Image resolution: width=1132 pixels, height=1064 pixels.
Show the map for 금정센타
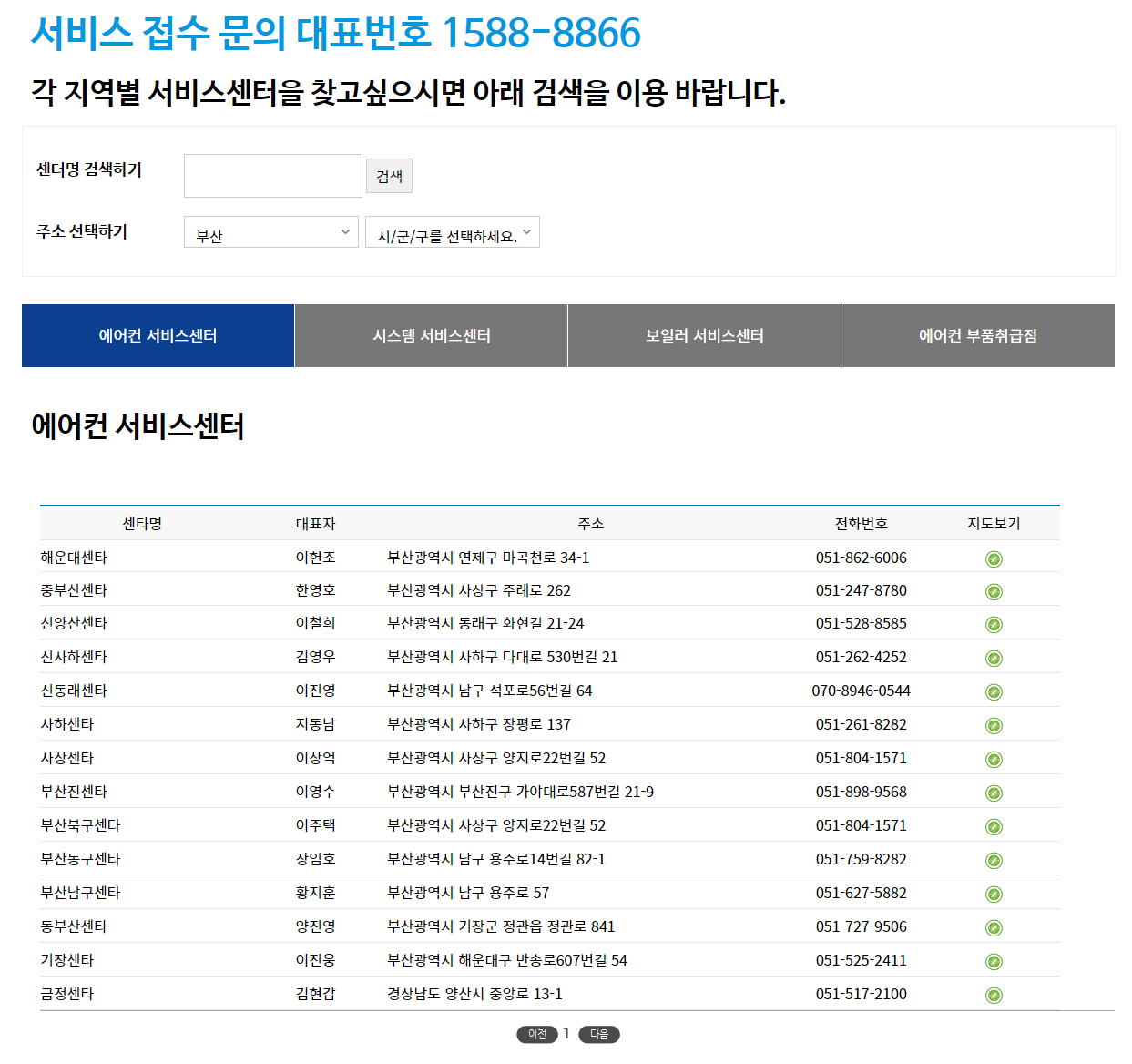994,994
